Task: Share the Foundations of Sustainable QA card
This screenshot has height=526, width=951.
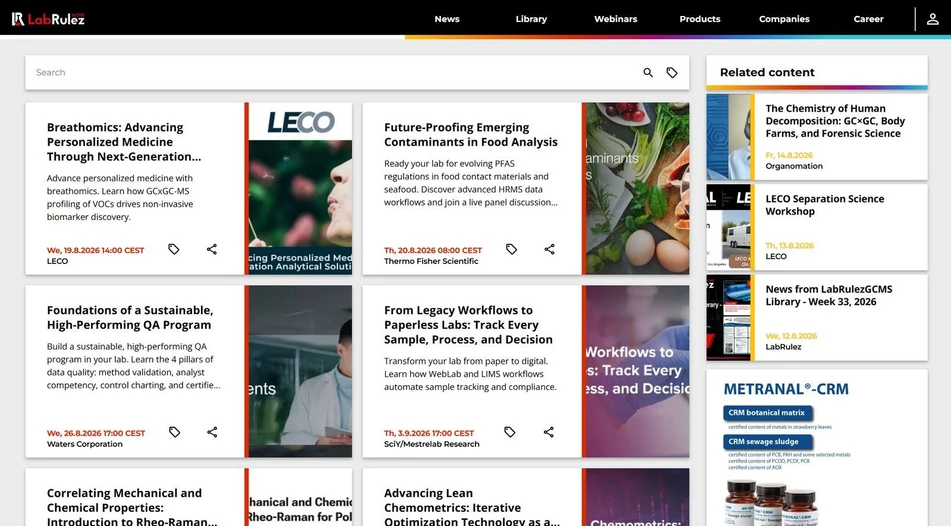Action: [x=212, y=432]
